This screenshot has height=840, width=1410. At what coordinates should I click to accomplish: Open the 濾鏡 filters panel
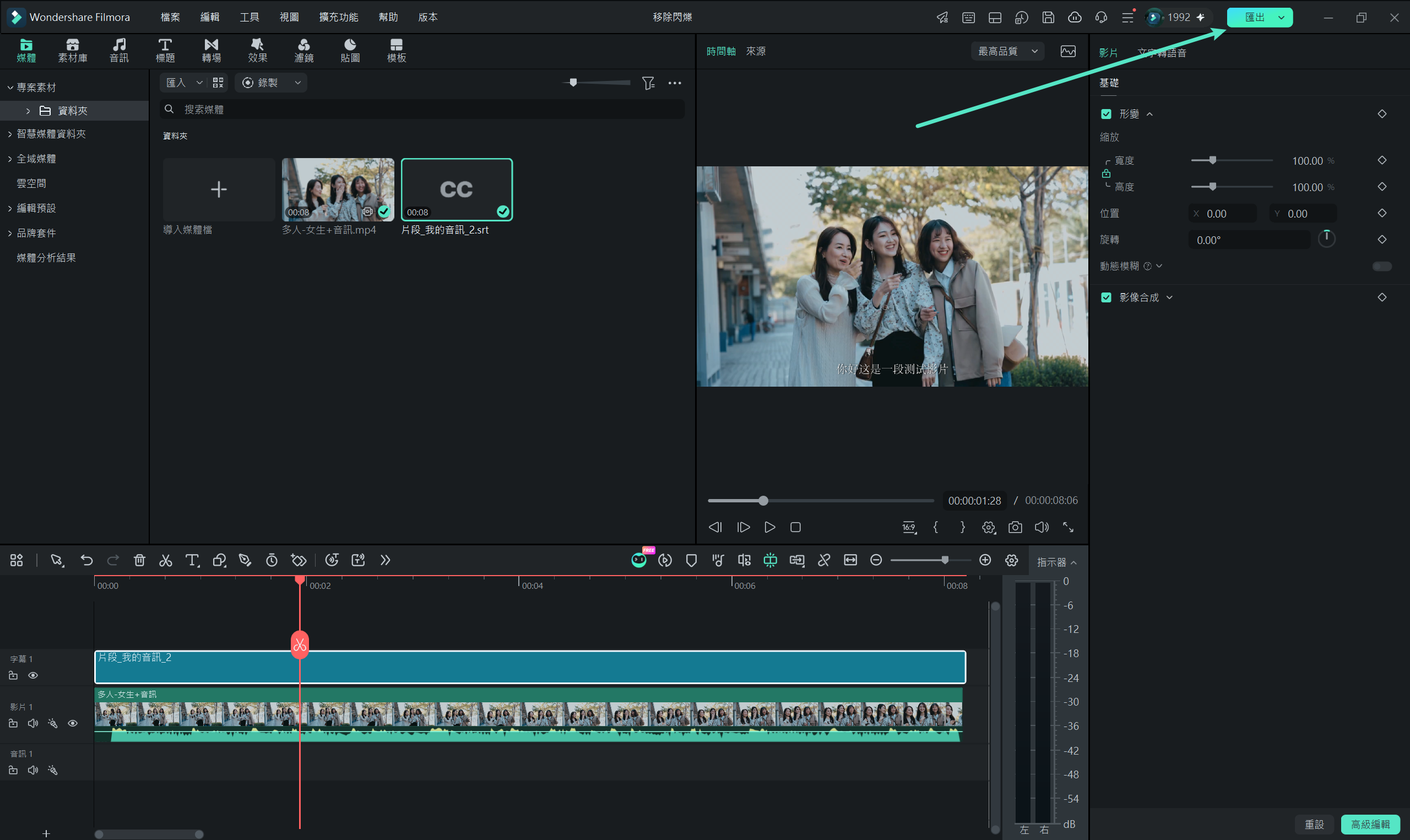click(304, 50)
